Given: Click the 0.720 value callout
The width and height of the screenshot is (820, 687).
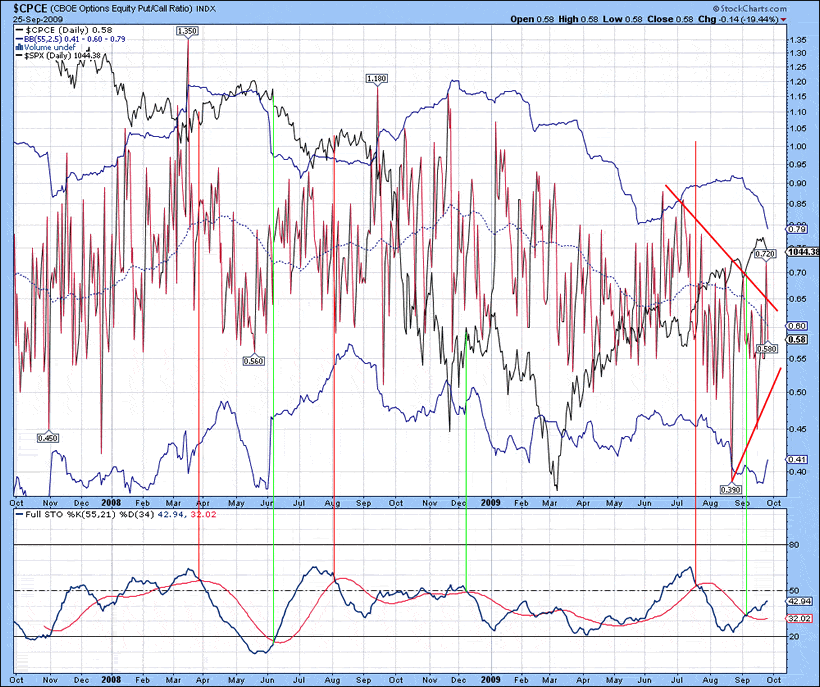Looking at the screenshot, I should tap(766, 254).
